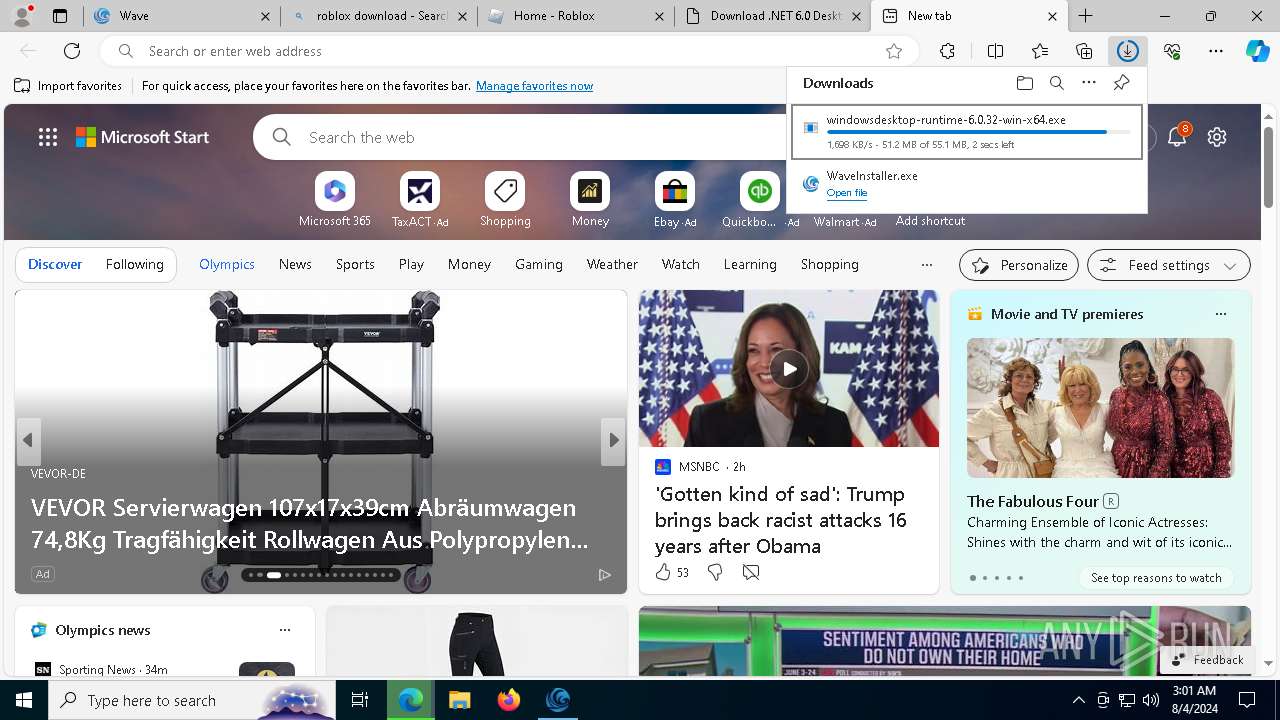Open File Explorer from taskbar
This screenshot has height=720, width=1280.
459,700
